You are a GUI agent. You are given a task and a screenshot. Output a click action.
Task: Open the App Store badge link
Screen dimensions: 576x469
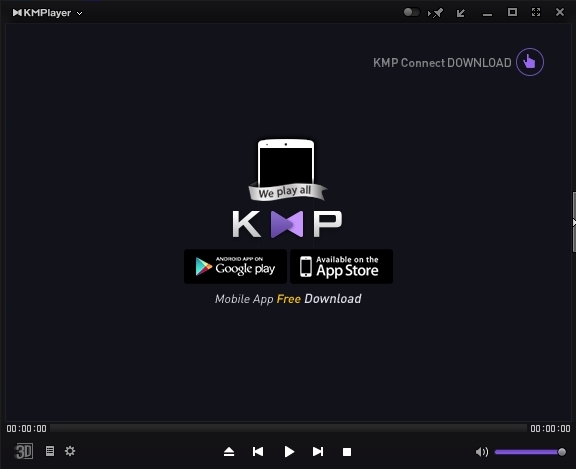point(342,266)
